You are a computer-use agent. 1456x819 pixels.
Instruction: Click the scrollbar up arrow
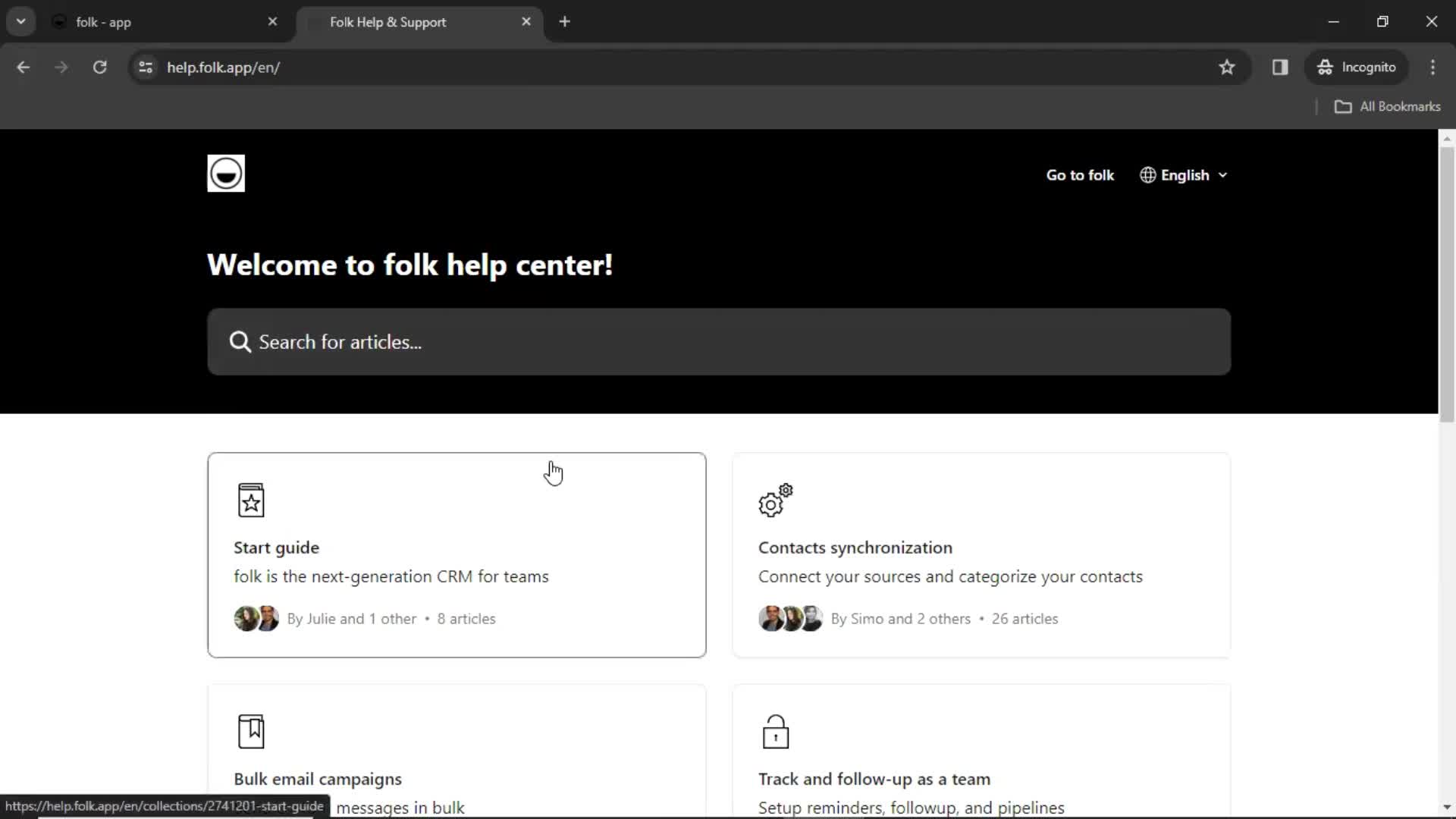pyautogui.click(x=1447, y=139)
